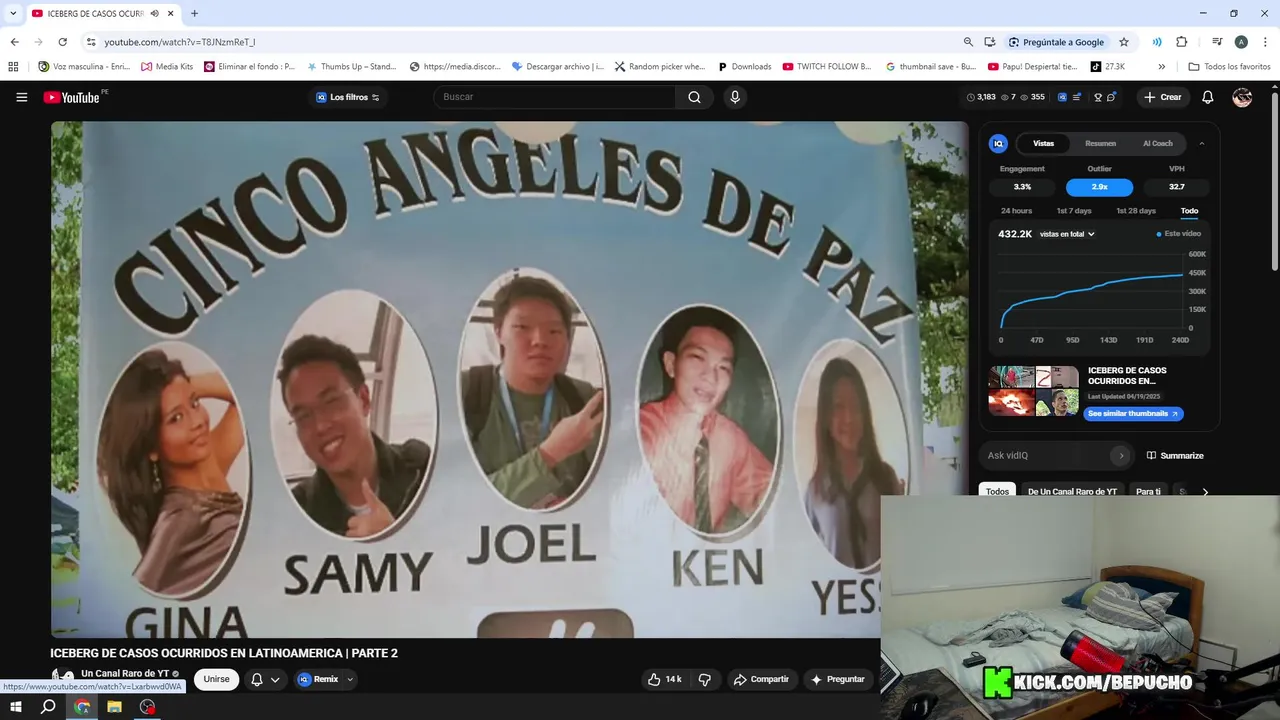Click the Summarize button

click(1175, 455)
